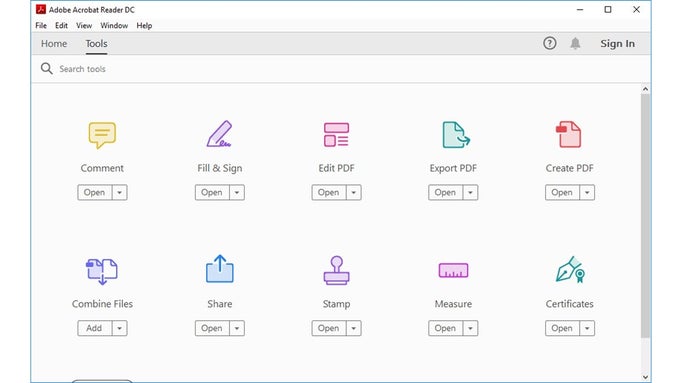The width and height of the screenshot is (680, 383).
Task: Switch to the Home tab
Action: [54, 44]
